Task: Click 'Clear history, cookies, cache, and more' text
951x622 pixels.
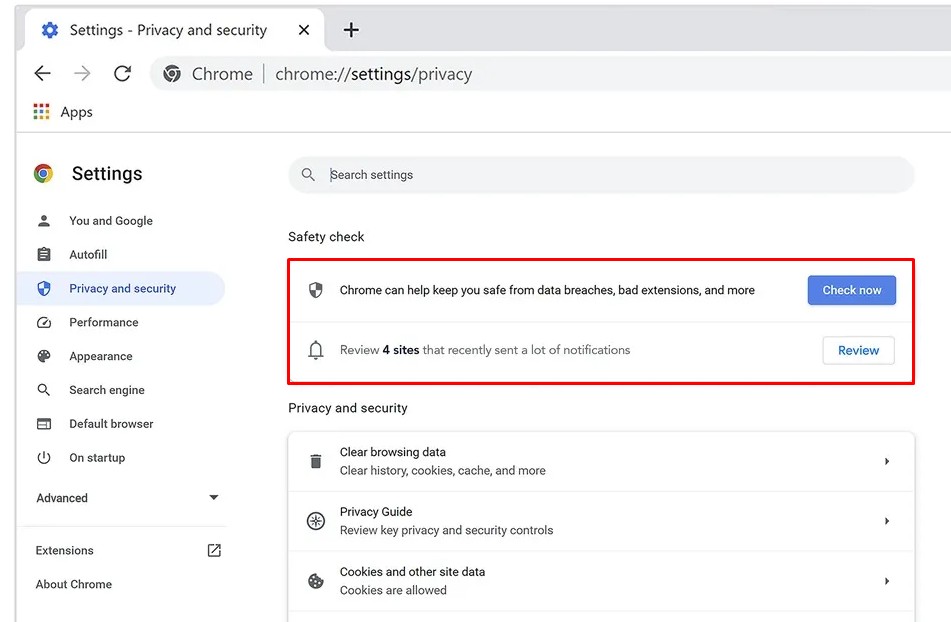Action: (443, 470)
